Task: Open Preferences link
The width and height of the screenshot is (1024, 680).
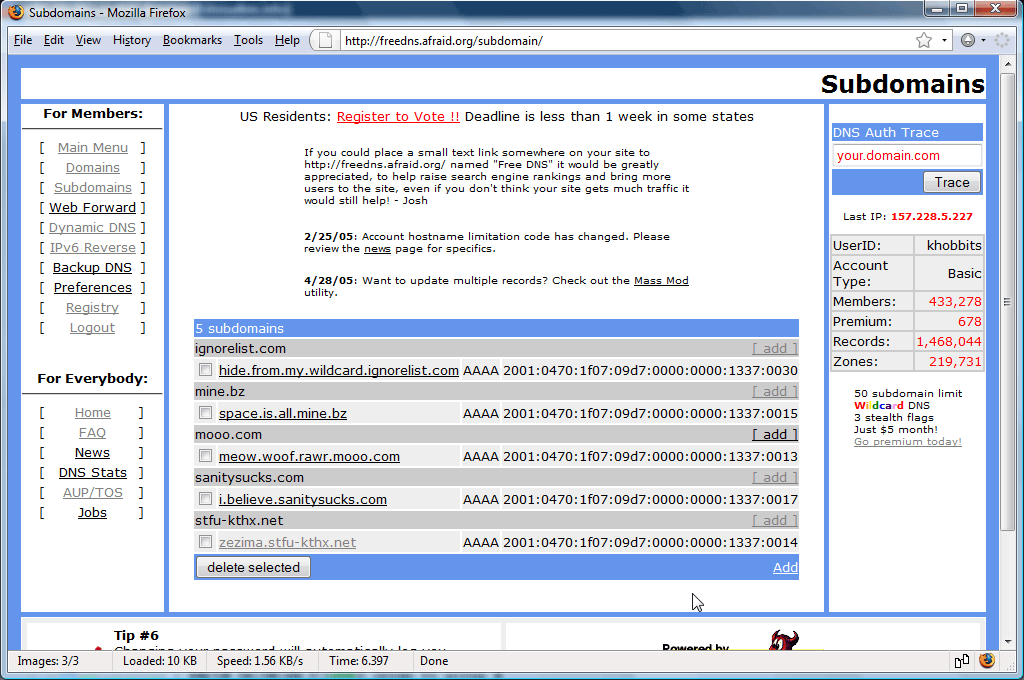Action: pos(93,287)
